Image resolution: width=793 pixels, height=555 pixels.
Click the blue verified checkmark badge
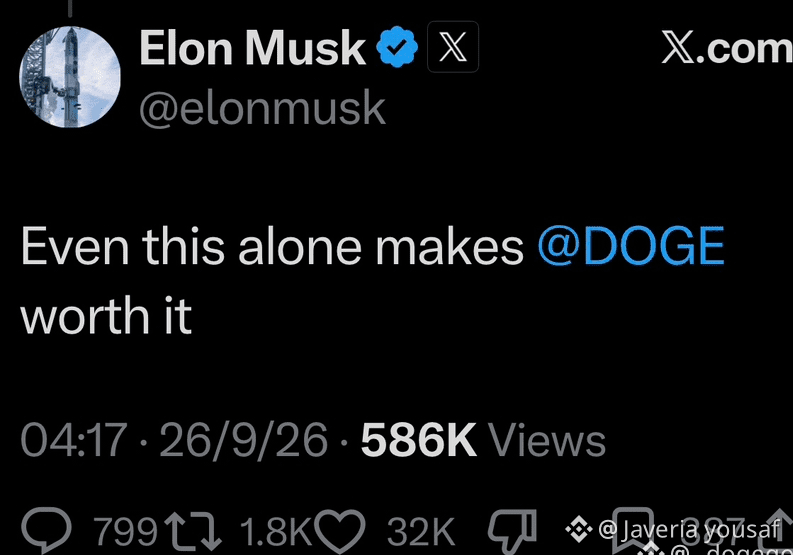point(397,47)
